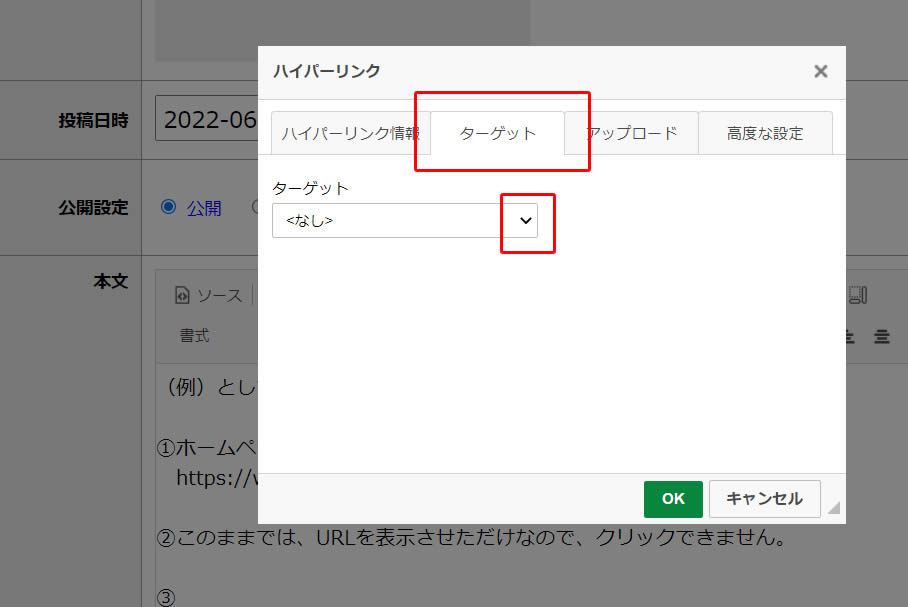This screenshot has width=908, height=607.
Task: Click the ターゲット field label in dialog
Action: tap(310, 188)
